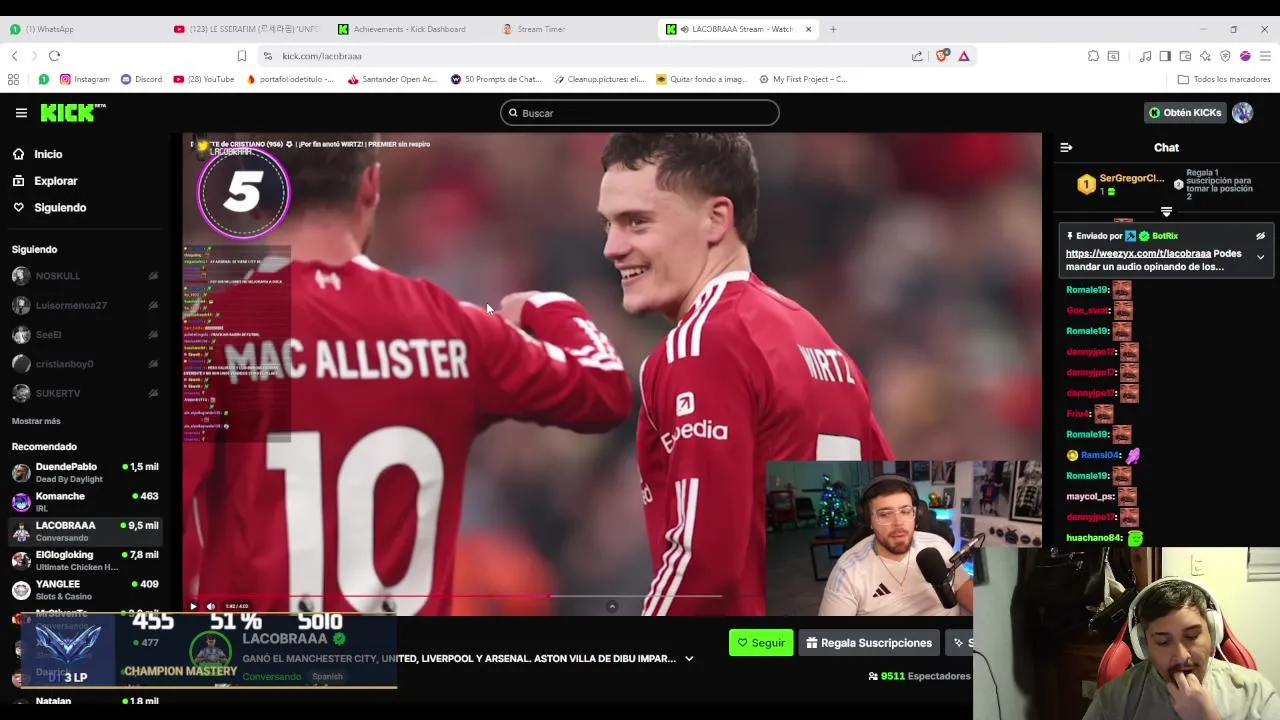1280x720 pixels.
Task: Click the Obtén KICKs button
Action: [x=1185, y=113]
